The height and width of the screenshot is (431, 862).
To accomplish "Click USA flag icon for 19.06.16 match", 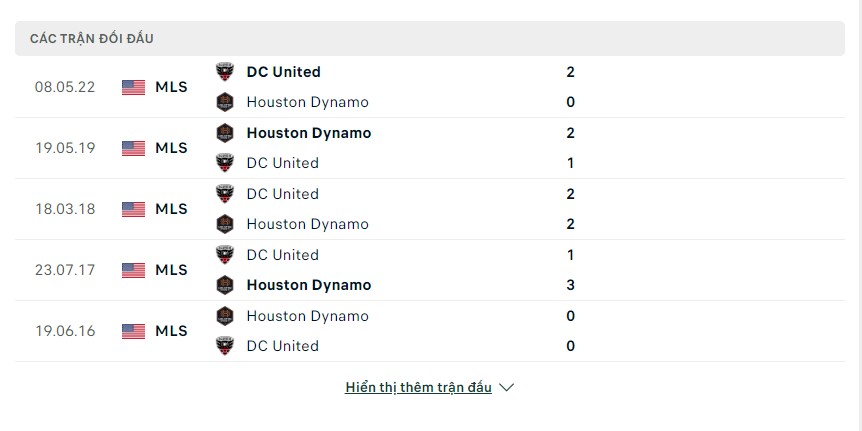I will coord(134,331).
